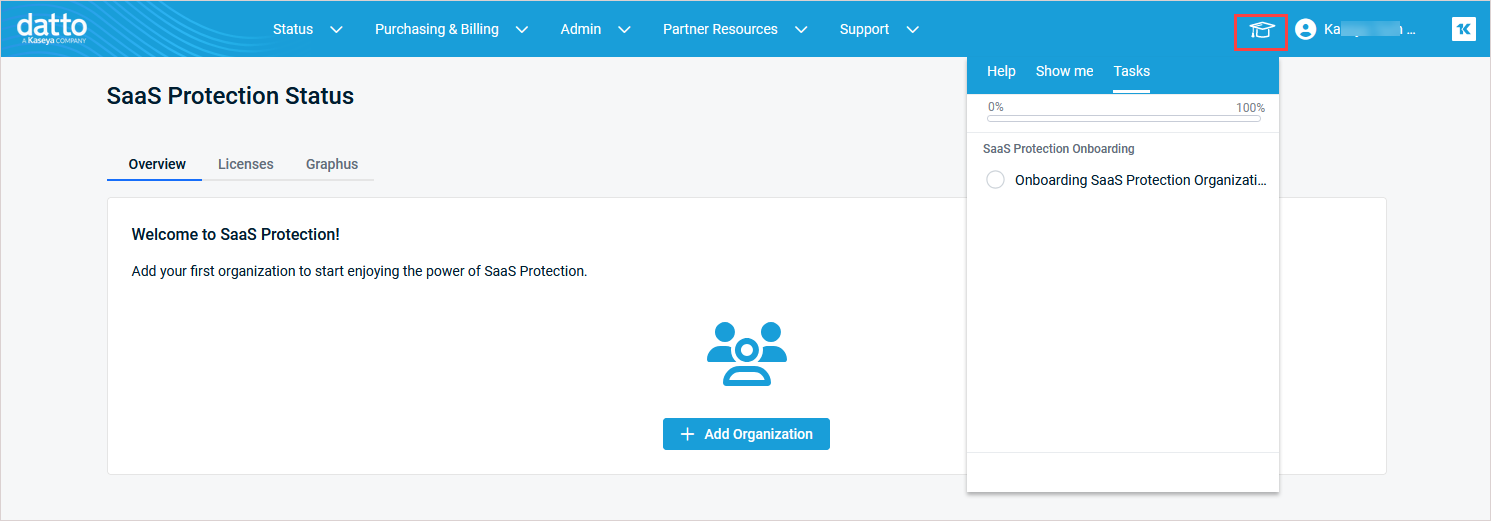Open Purchasing & Billing menu
The height and width of the screenshot is (521, 1491).
[437, 29]
